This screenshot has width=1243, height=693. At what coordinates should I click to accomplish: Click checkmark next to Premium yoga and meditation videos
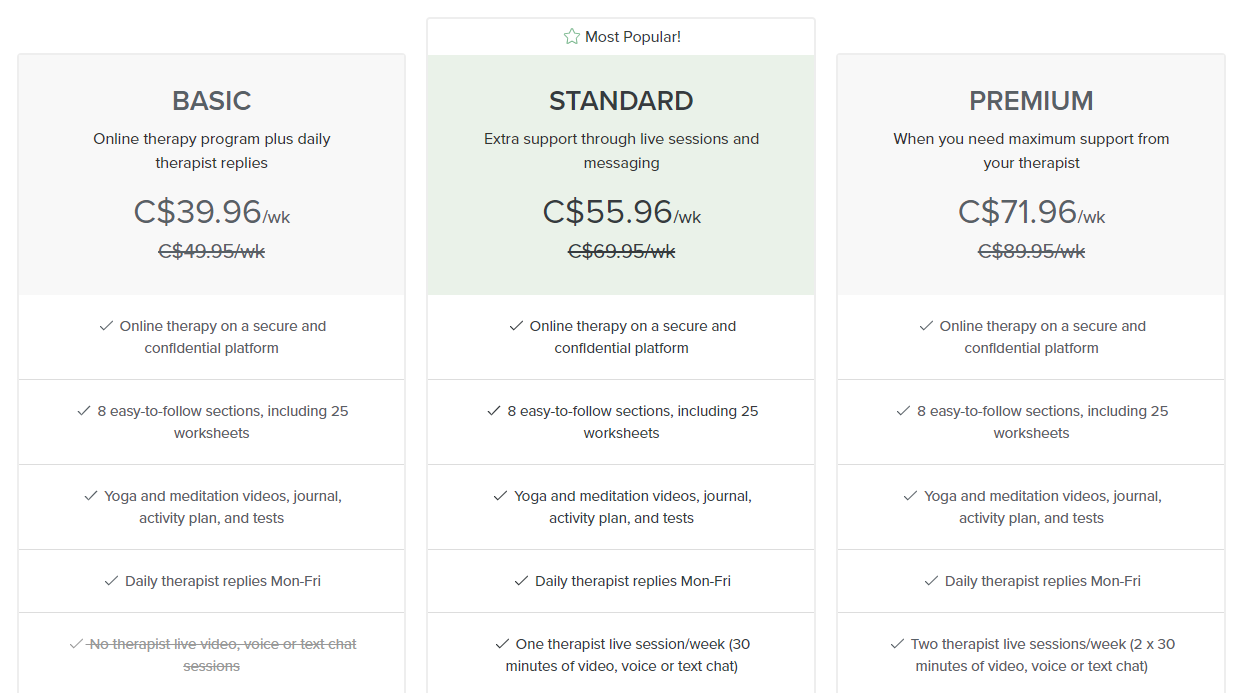pos(910,496)
